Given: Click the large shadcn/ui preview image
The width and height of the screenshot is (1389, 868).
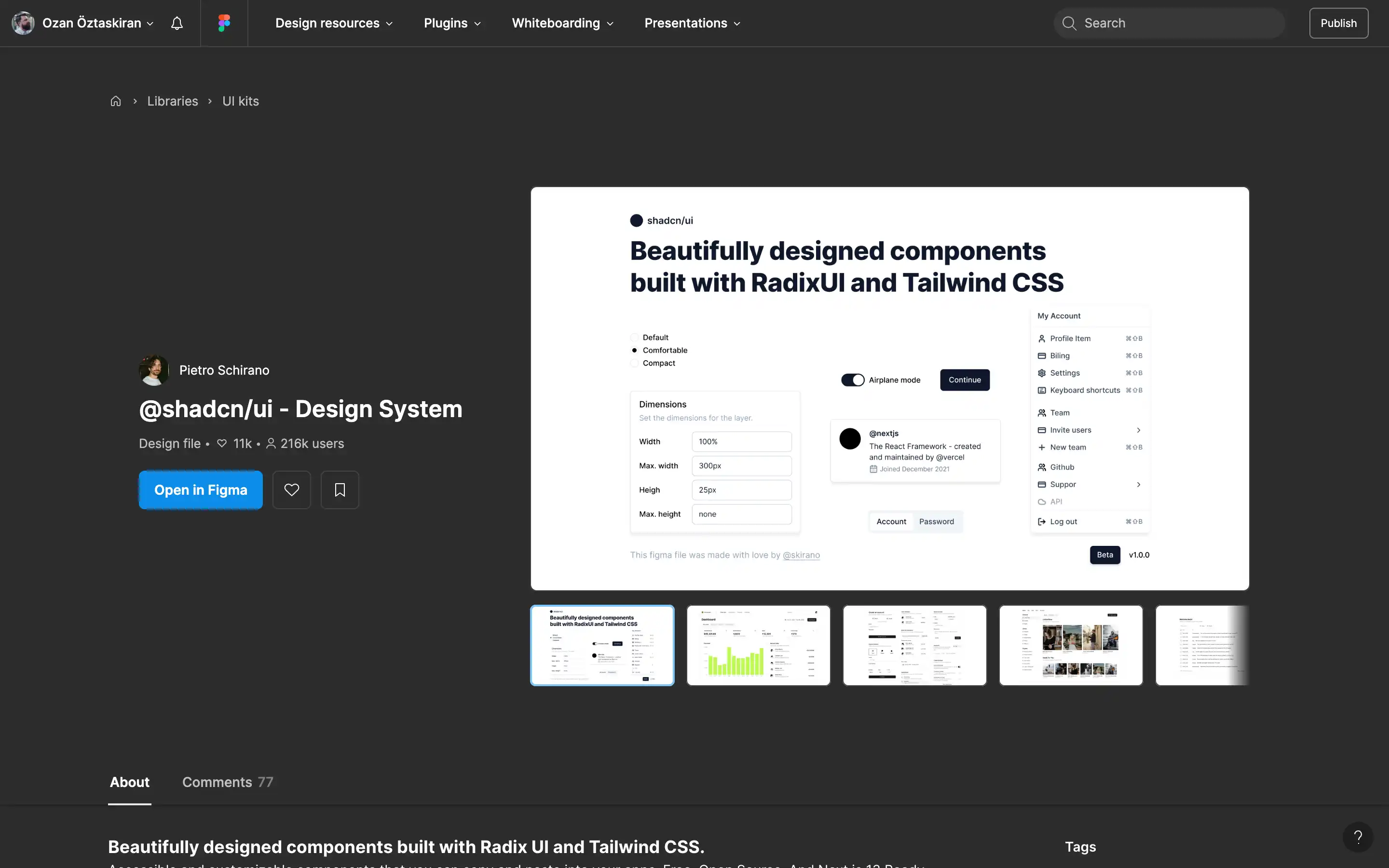Looking at the screenshot, I should click(890, 389).
